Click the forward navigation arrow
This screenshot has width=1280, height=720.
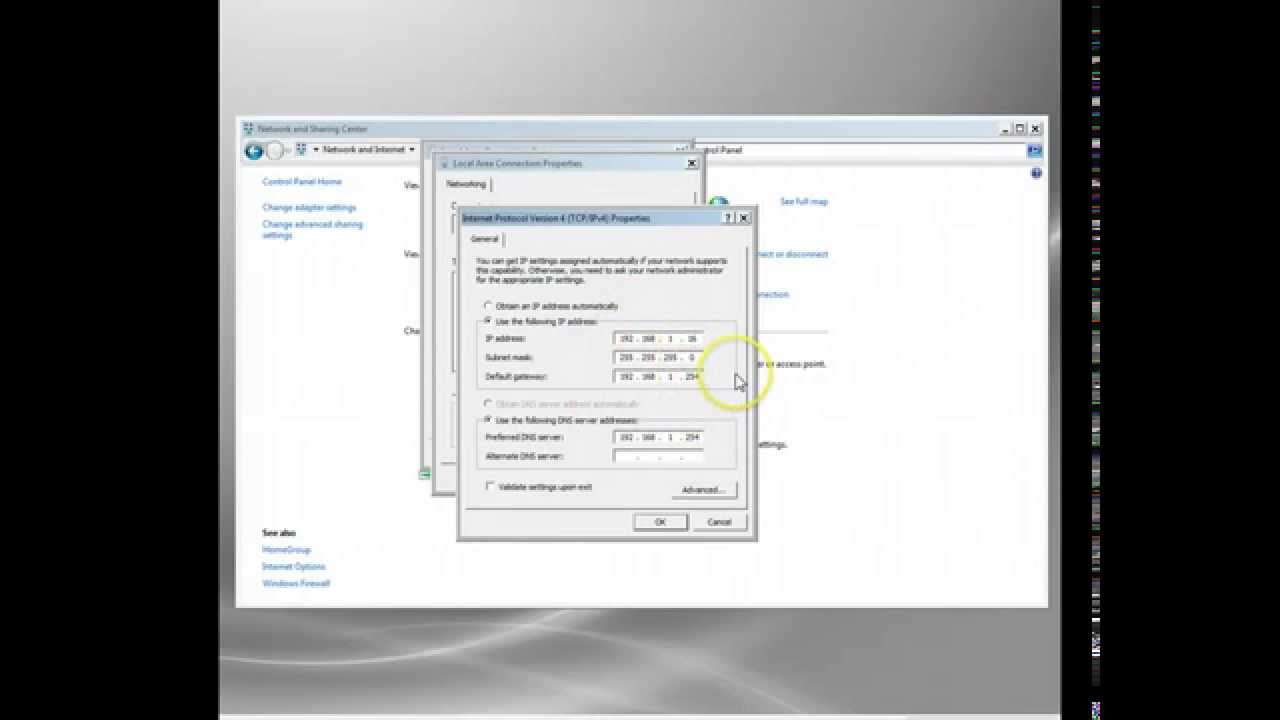point(275,151)
